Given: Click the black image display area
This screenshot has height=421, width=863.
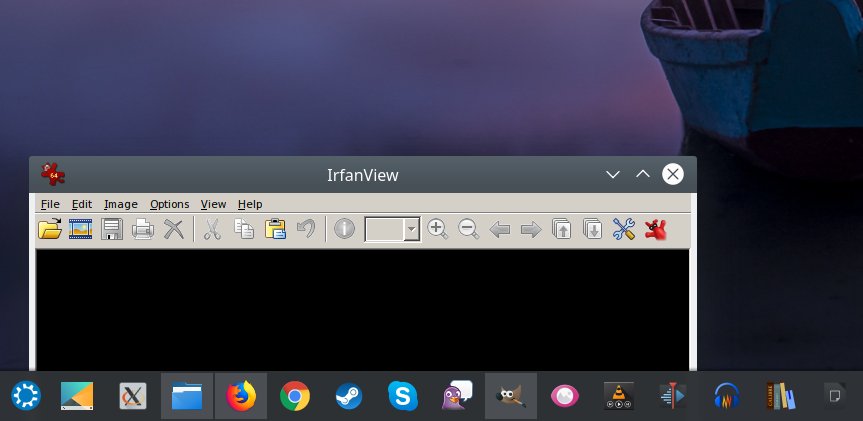Looking at the screenshot, I should [362, 310].
